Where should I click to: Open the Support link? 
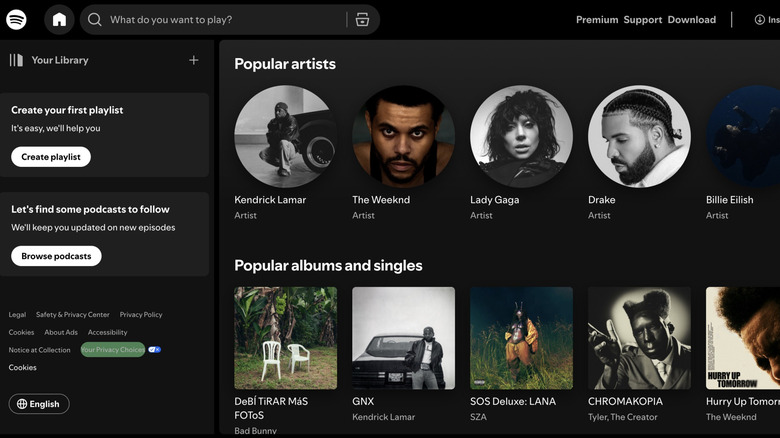click(x=643, y=20)
